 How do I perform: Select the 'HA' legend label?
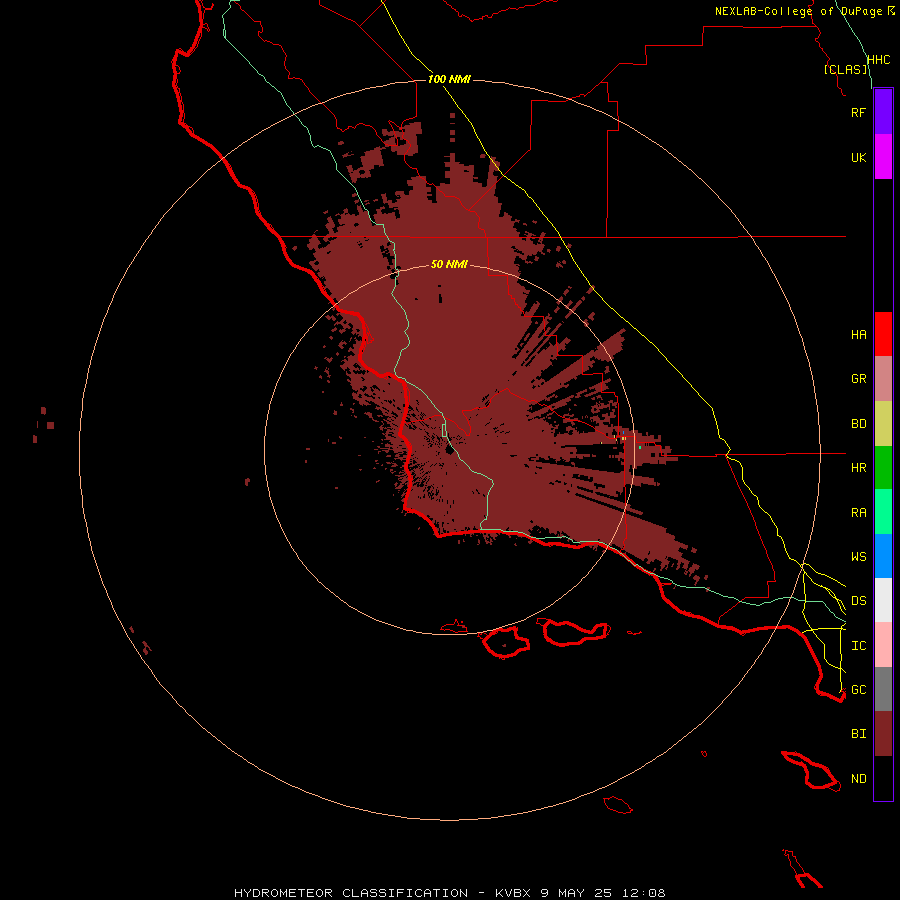858,335
